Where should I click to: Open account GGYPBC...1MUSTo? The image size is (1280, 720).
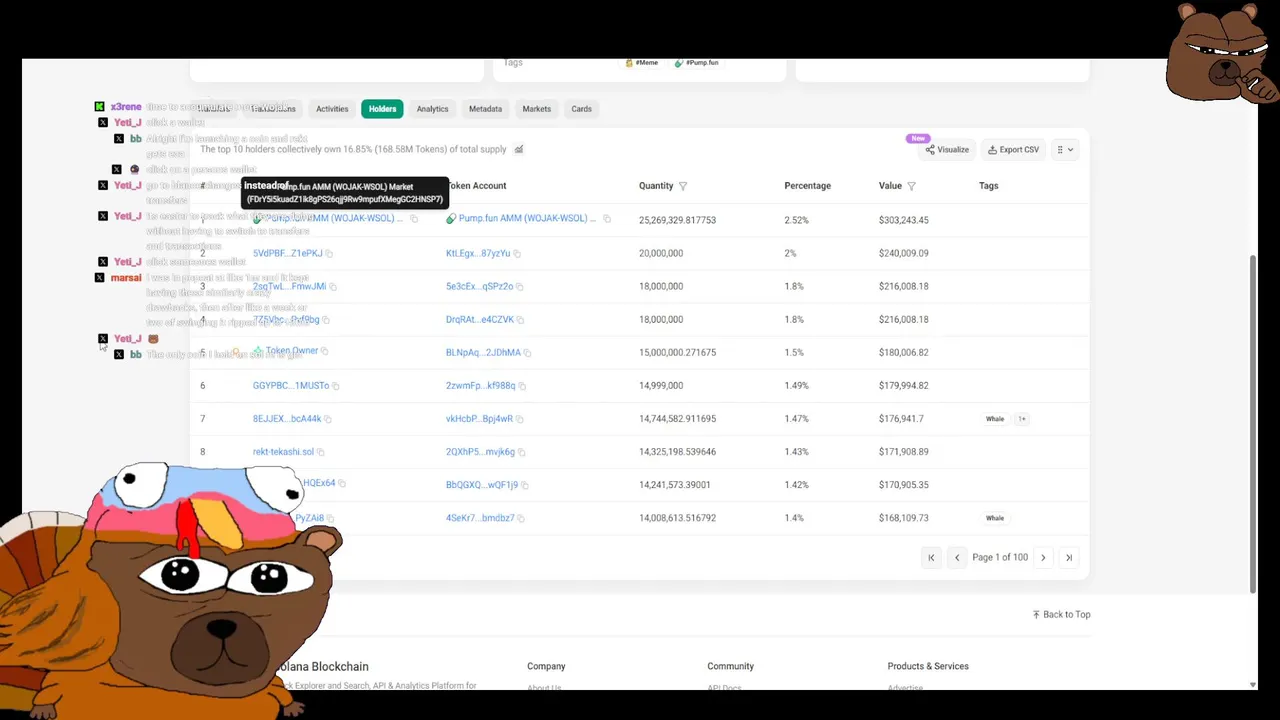point(291,386)
